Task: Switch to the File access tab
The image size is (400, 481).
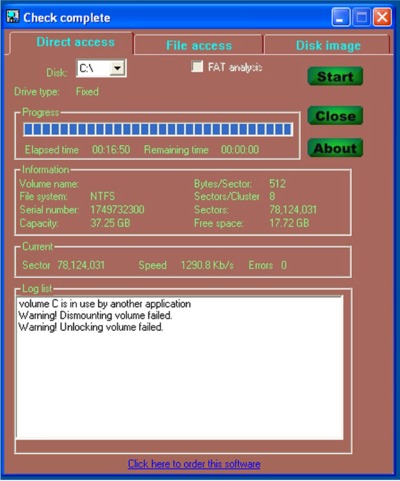Action: point(199,45)
